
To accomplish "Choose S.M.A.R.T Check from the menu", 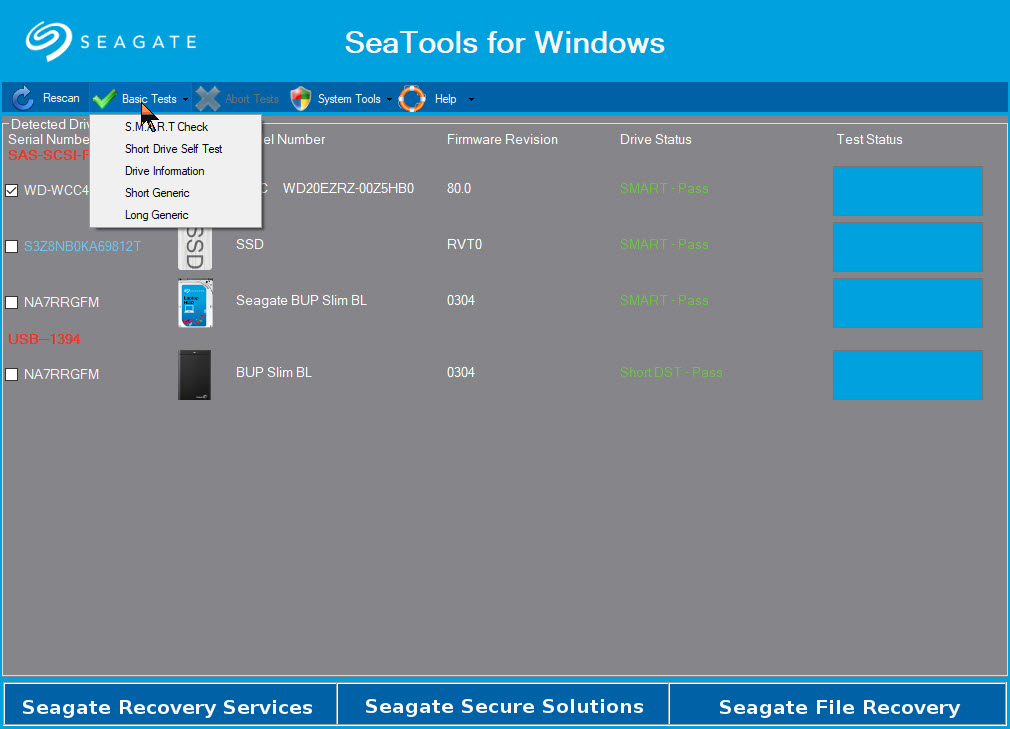I will point(166,127).
